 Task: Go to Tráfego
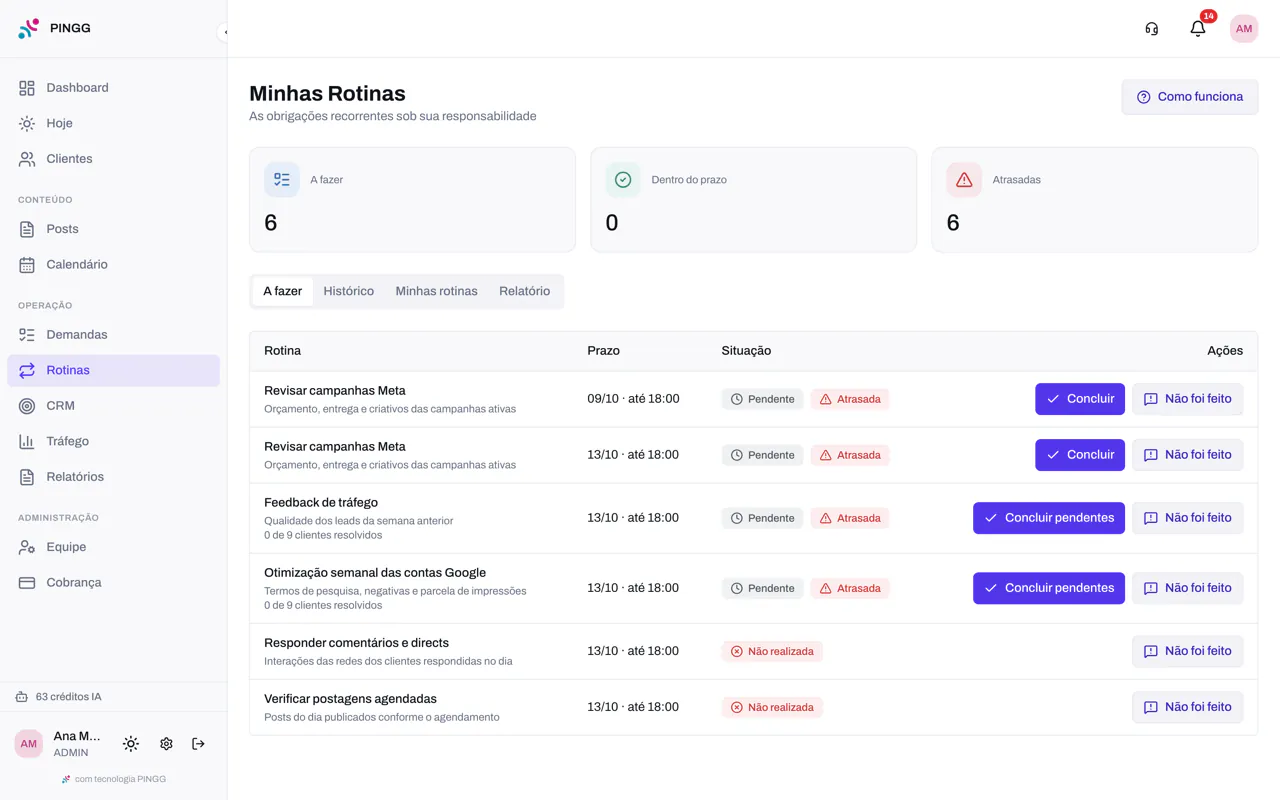(x=113, y=441)
